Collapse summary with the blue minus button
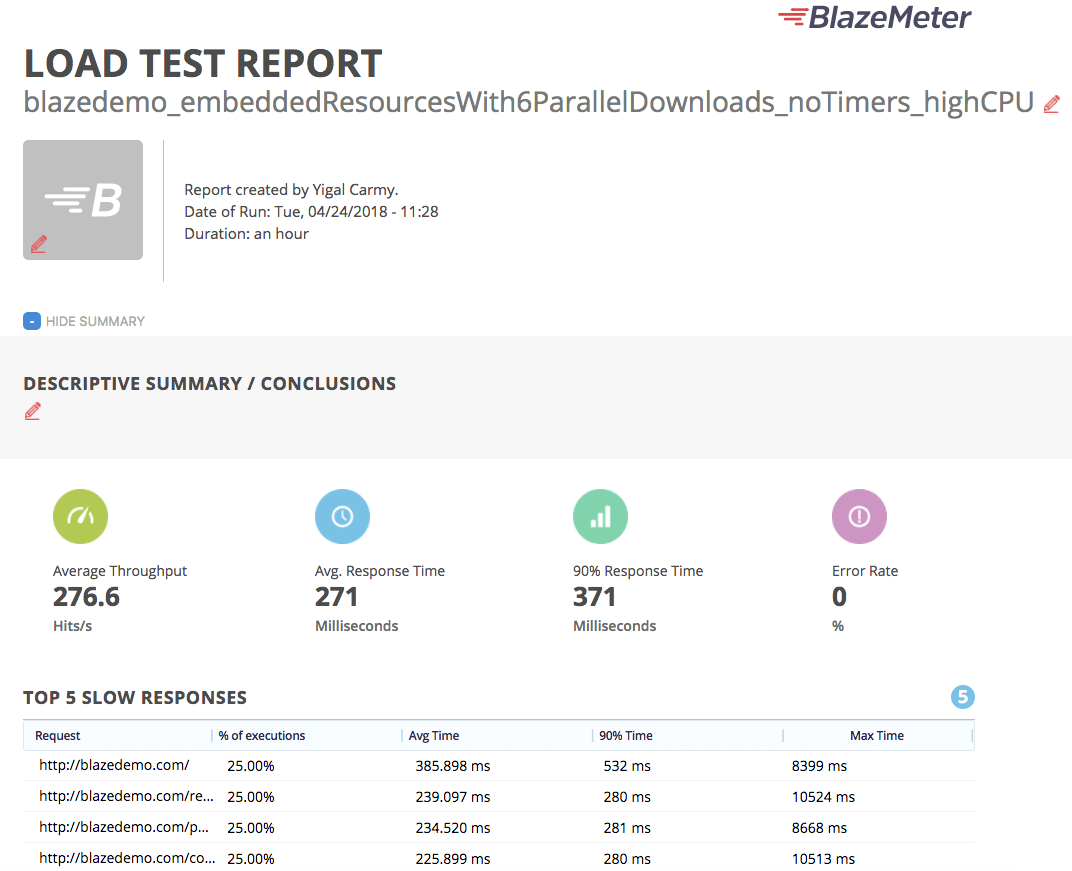The image size is (1072, 871). coord(31,321)
